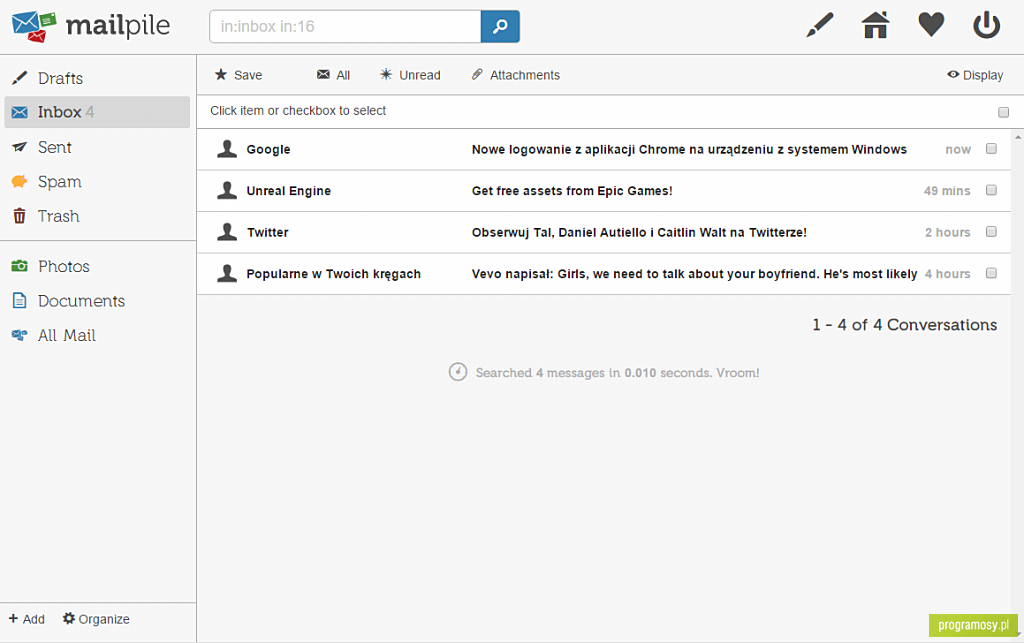1024x643 pixels.
Task: Open compose with the pen icon
Action: click(820, 25)
